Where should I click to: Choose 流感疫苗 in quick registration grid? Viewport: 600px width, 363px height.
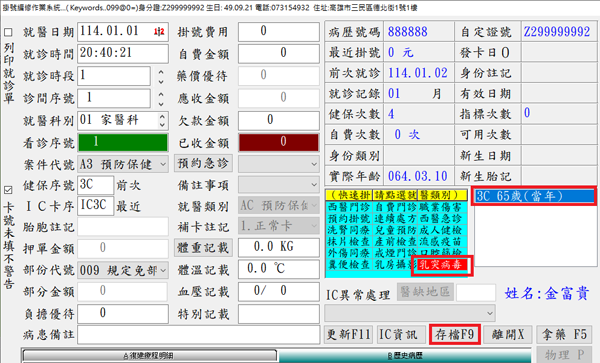[441, 241]
